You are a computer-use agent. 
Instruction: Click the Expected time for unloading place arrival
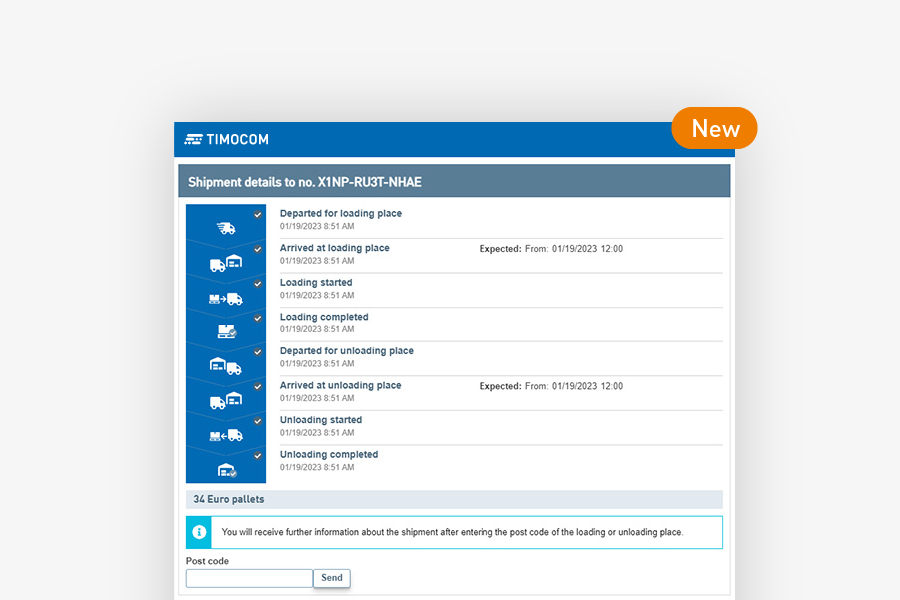pos(551,386)
